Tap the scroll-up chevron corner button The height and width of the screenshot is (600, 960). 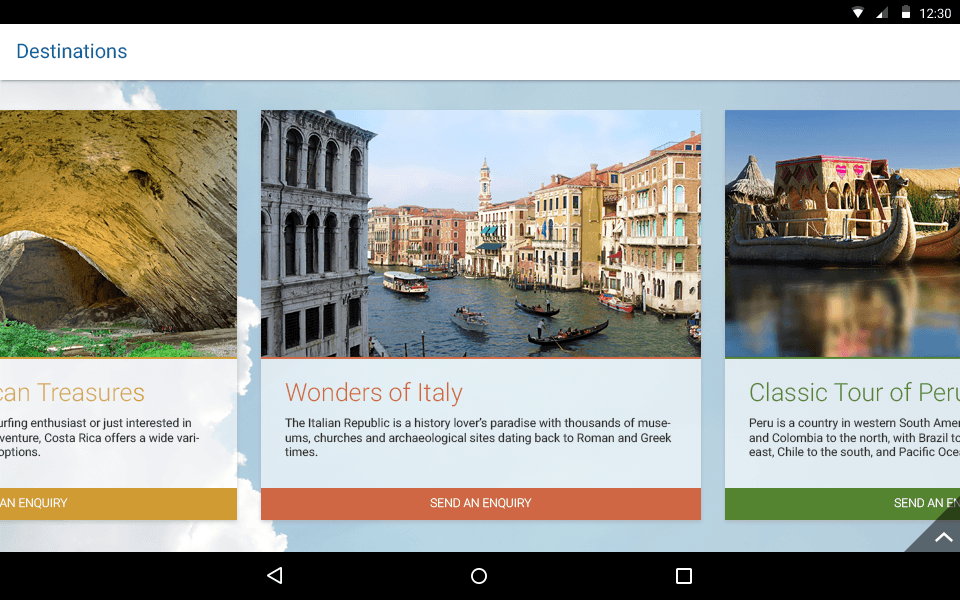943,537
